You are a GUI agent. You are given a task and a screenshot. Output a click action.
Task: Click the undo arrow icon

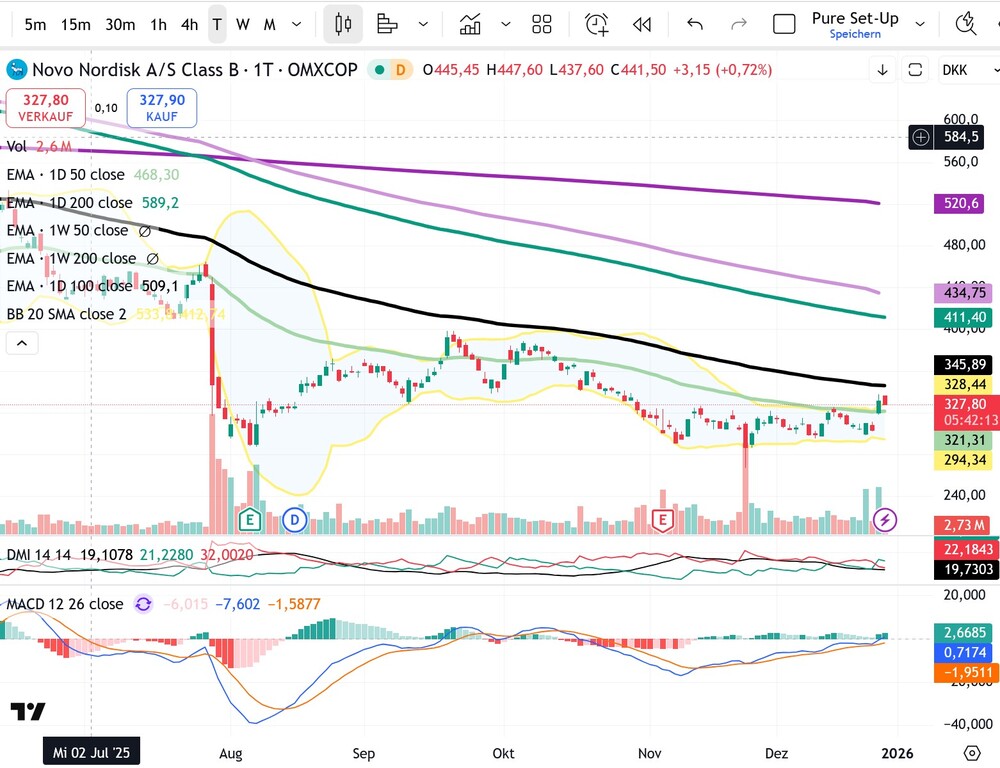point(695,24)
